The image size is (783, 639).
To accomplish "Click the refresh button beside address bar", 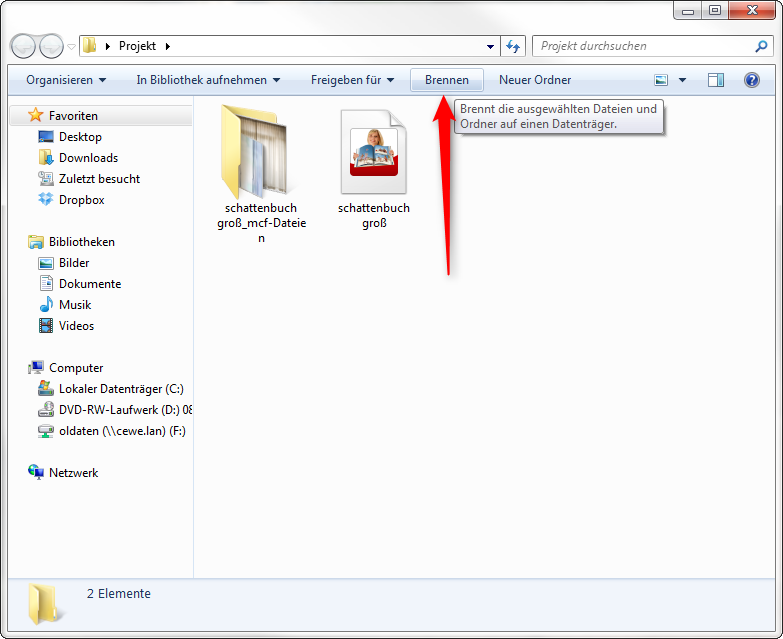I will [513, 46].
